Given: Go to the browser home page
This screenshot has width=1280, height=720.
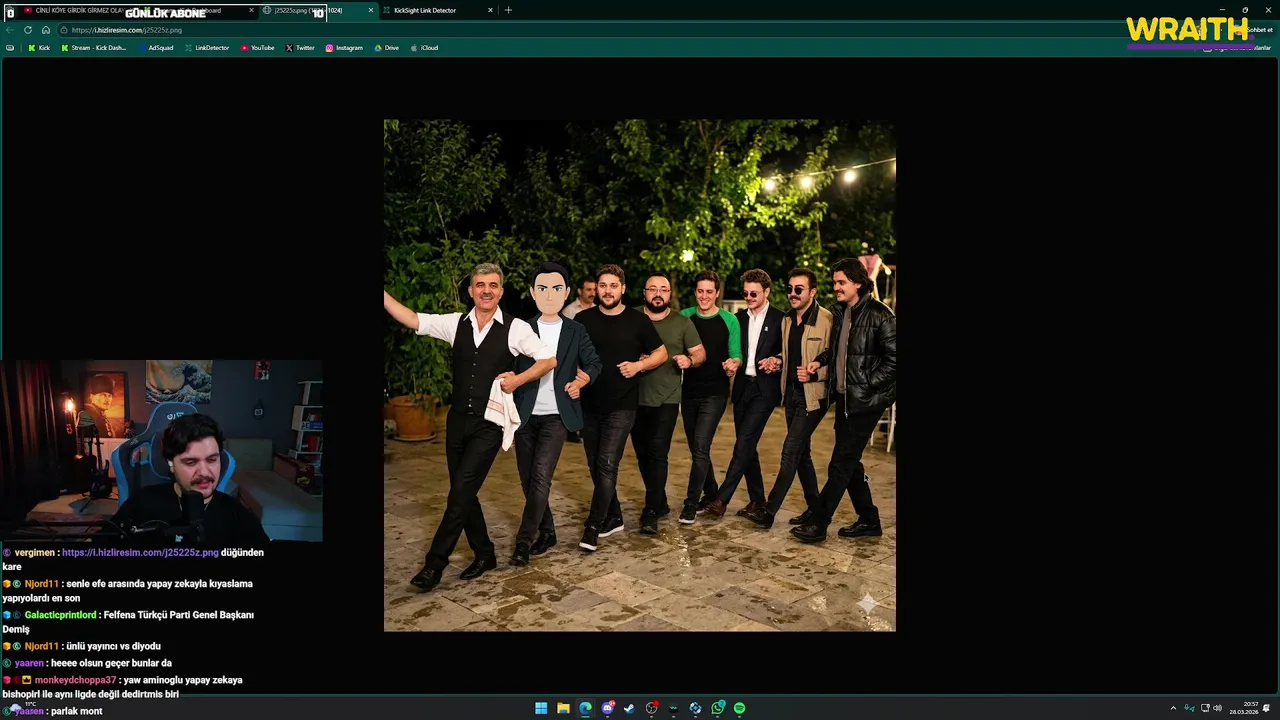Looking at the screenshot, I should (45, 30).
